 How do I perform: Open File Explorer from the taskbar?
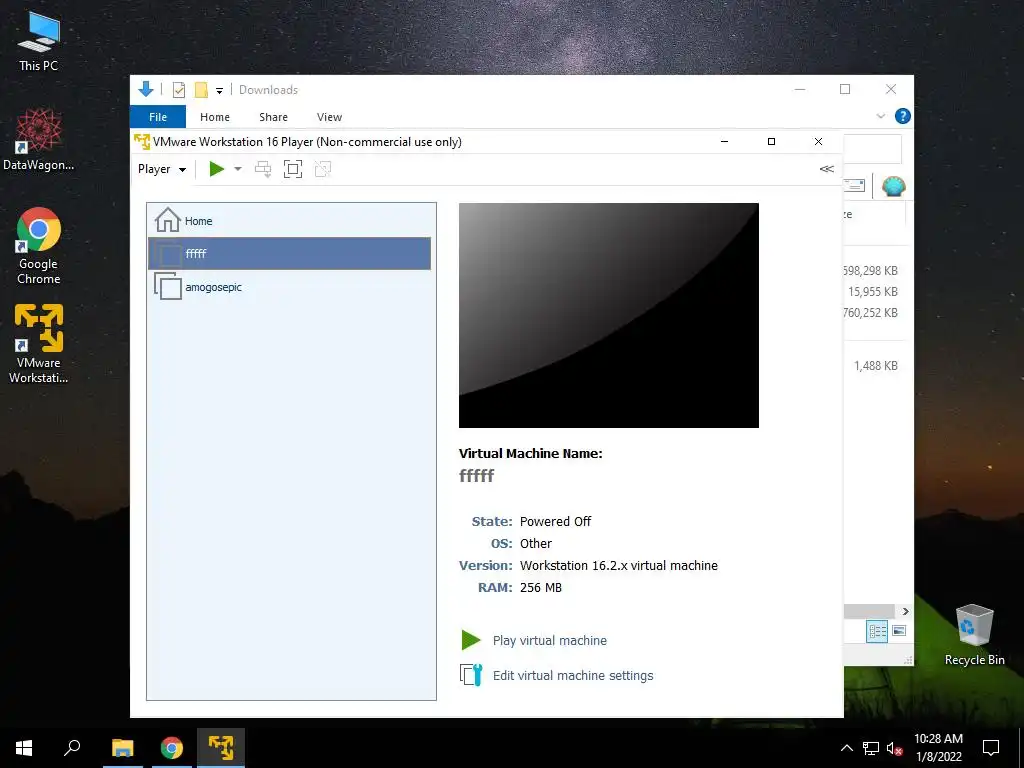(x=122, y=748)
